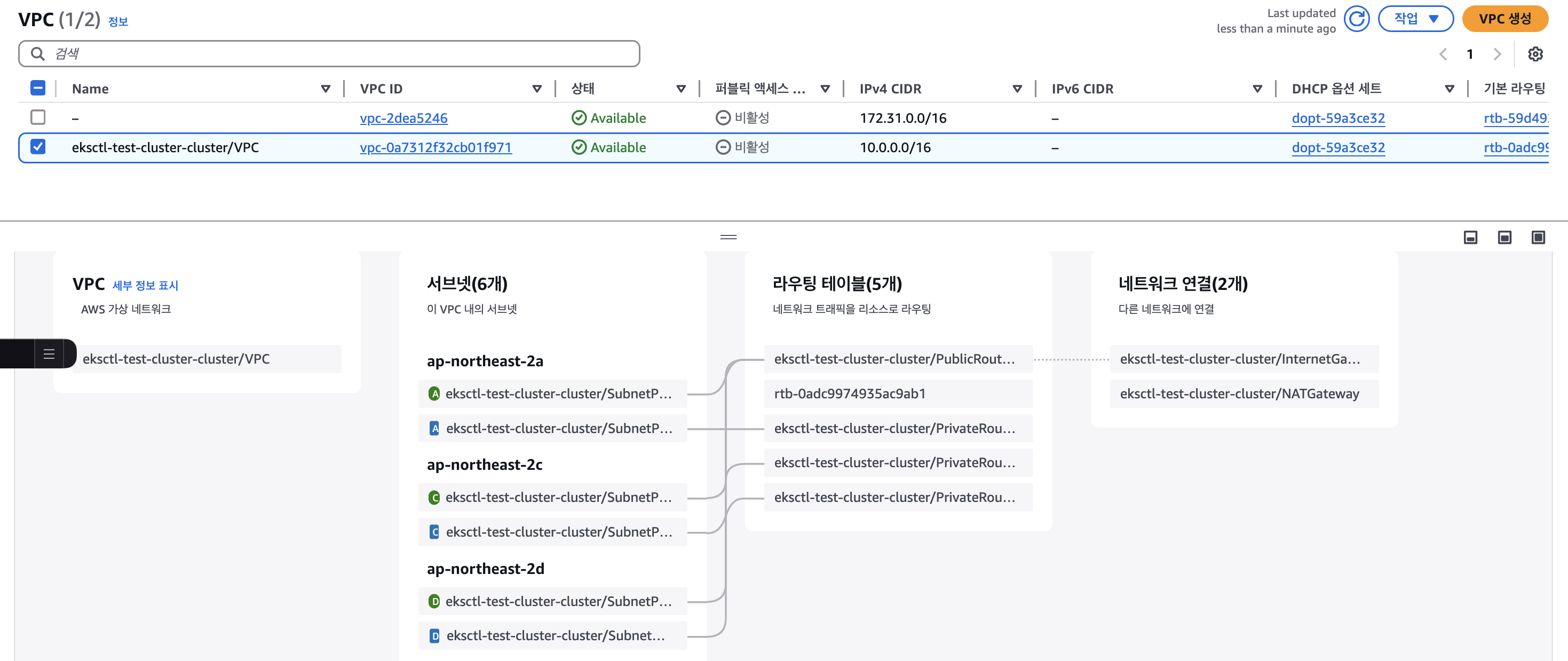Open side navigation hamburger menu
This screenshot has height=661, width=1568.
[49, 354]
